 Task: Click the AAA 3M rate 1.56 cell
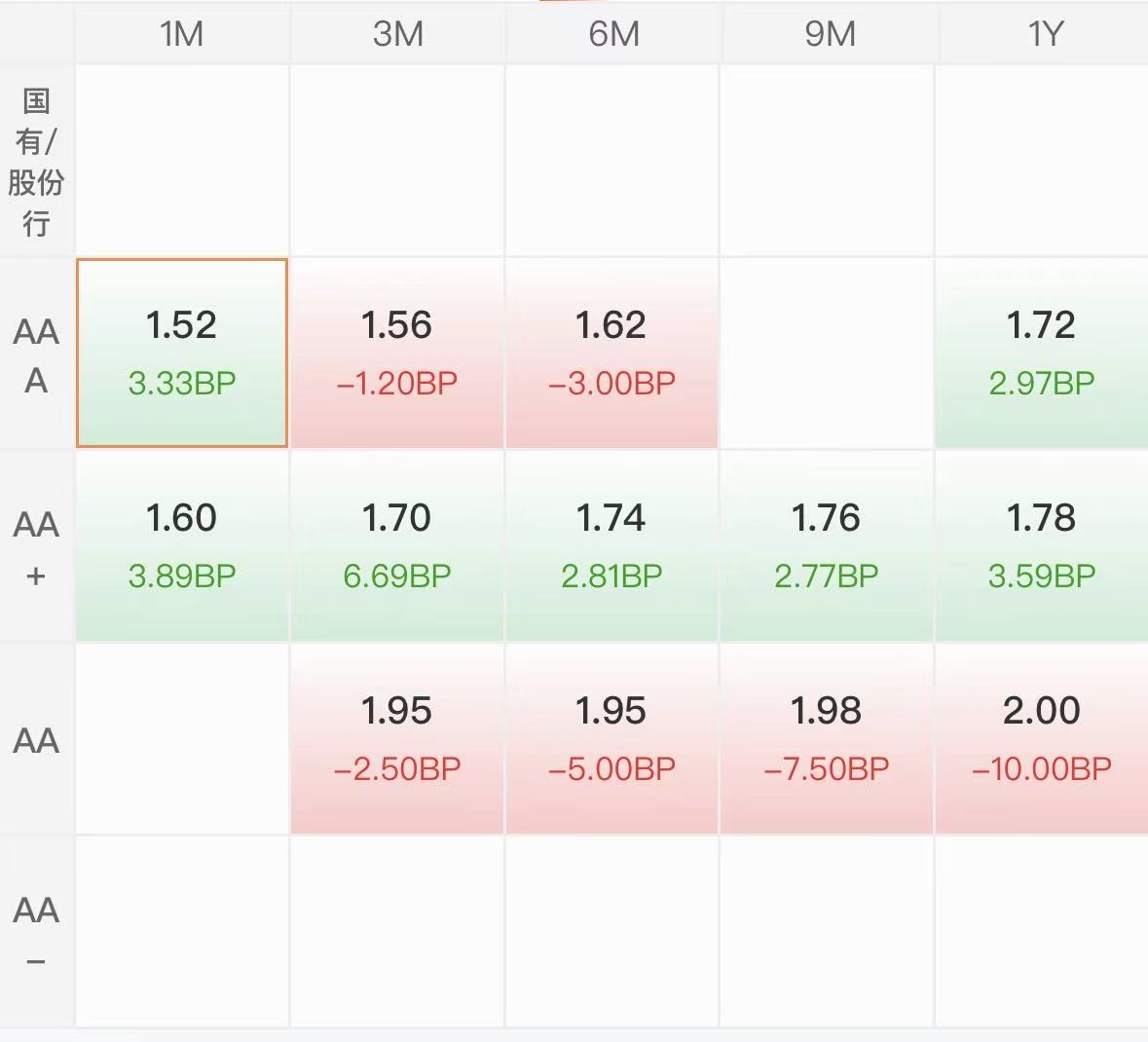(397, 353)
